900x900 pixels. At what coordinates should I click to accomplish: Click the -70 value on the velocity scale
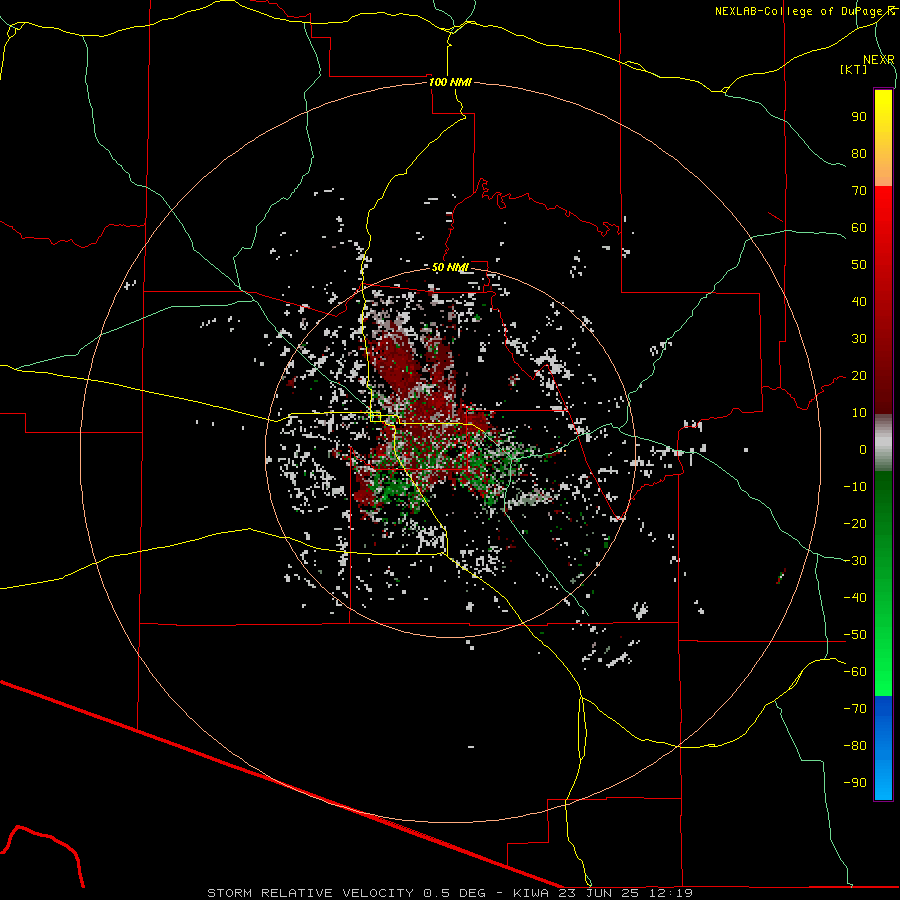[x=855, y=708]
